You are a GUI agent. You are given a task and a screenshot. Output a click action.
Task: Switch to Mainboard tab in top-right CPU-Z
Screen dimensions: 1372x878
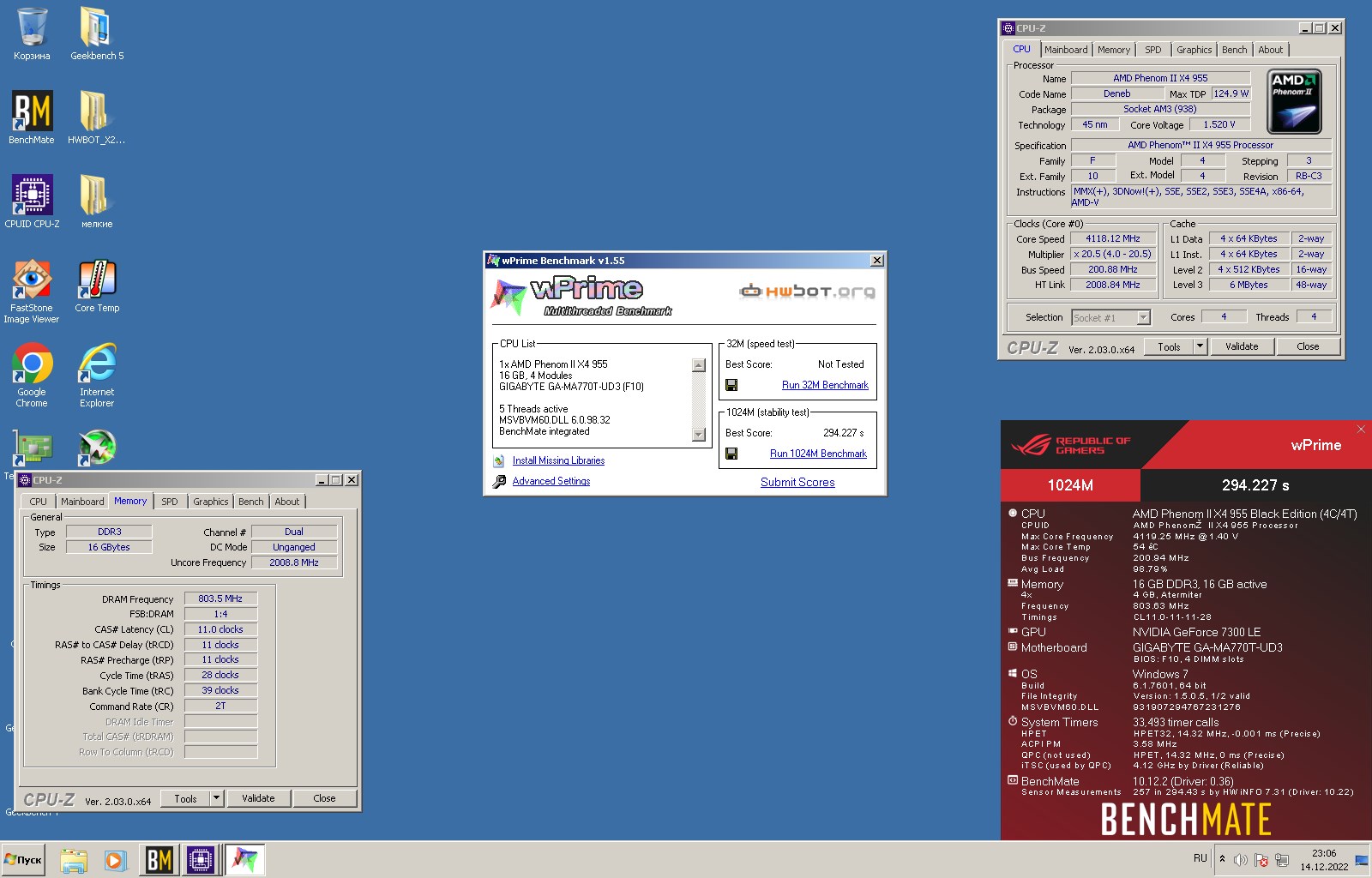pos(1066,50)
